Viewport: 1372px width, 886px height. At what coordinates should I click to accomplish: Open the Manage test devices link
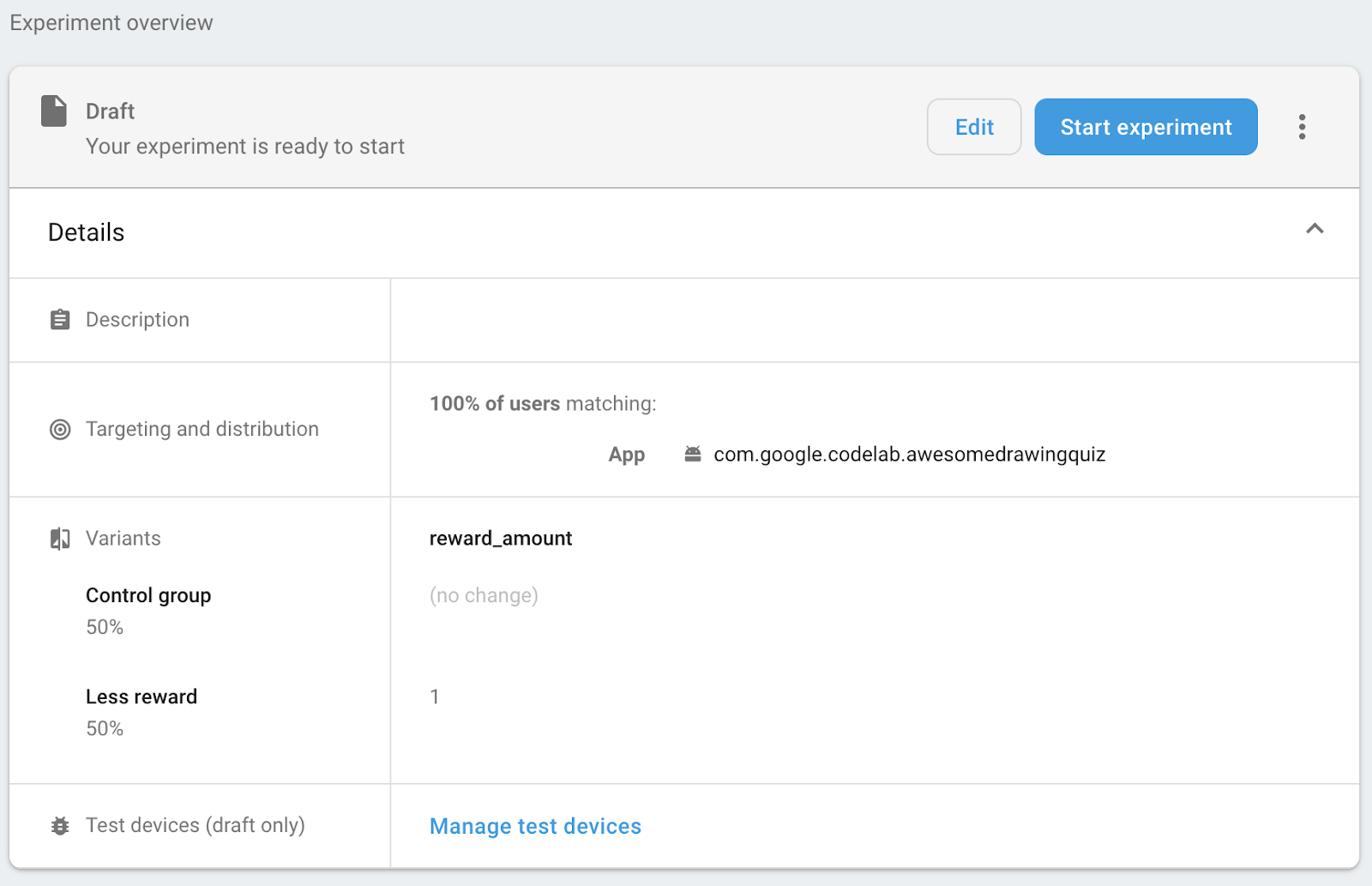[x=535, y=826]
